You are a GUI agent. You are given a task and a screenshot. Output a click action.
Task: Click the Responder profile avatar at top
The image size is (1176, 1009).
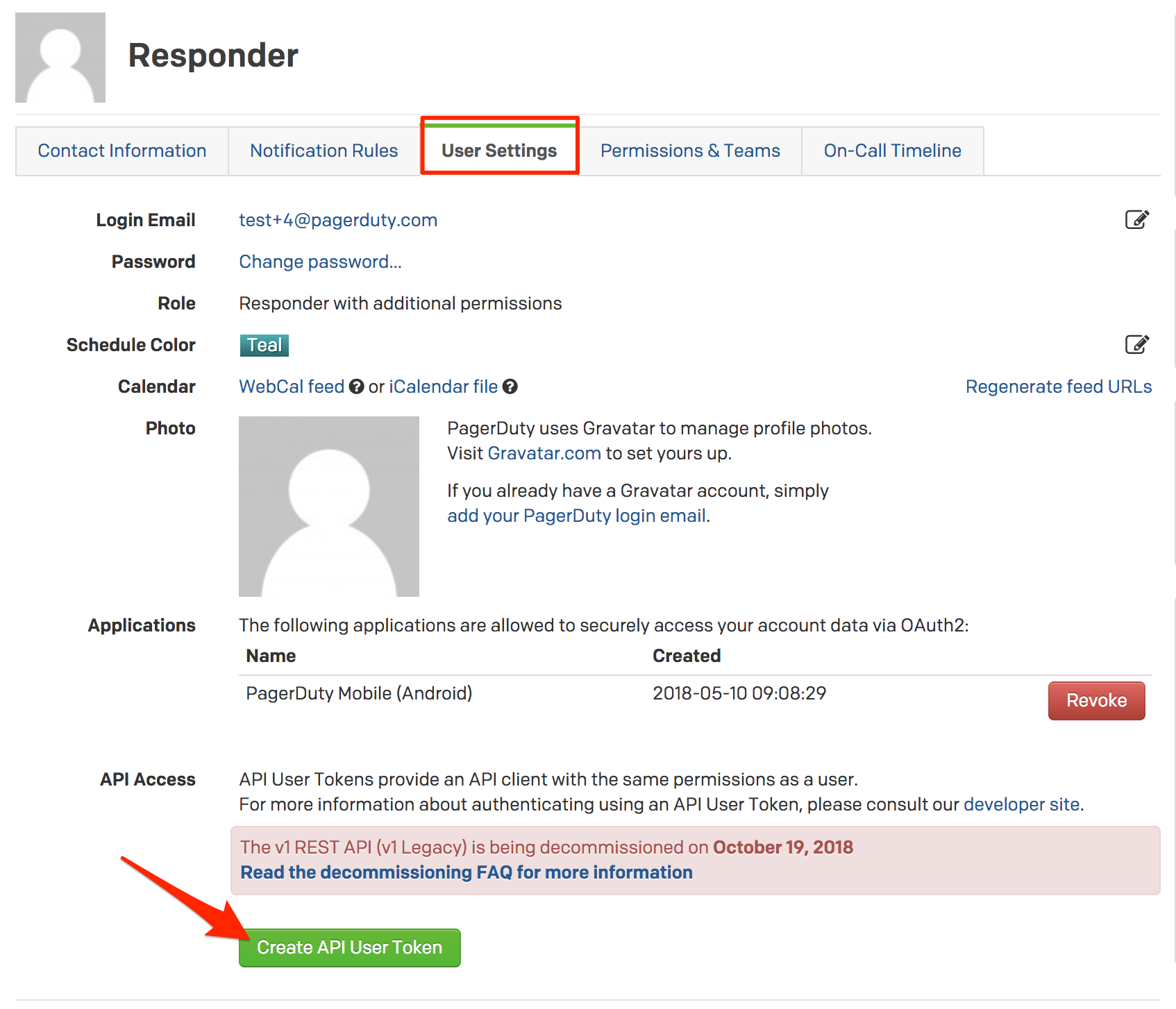tap(60, 58)
